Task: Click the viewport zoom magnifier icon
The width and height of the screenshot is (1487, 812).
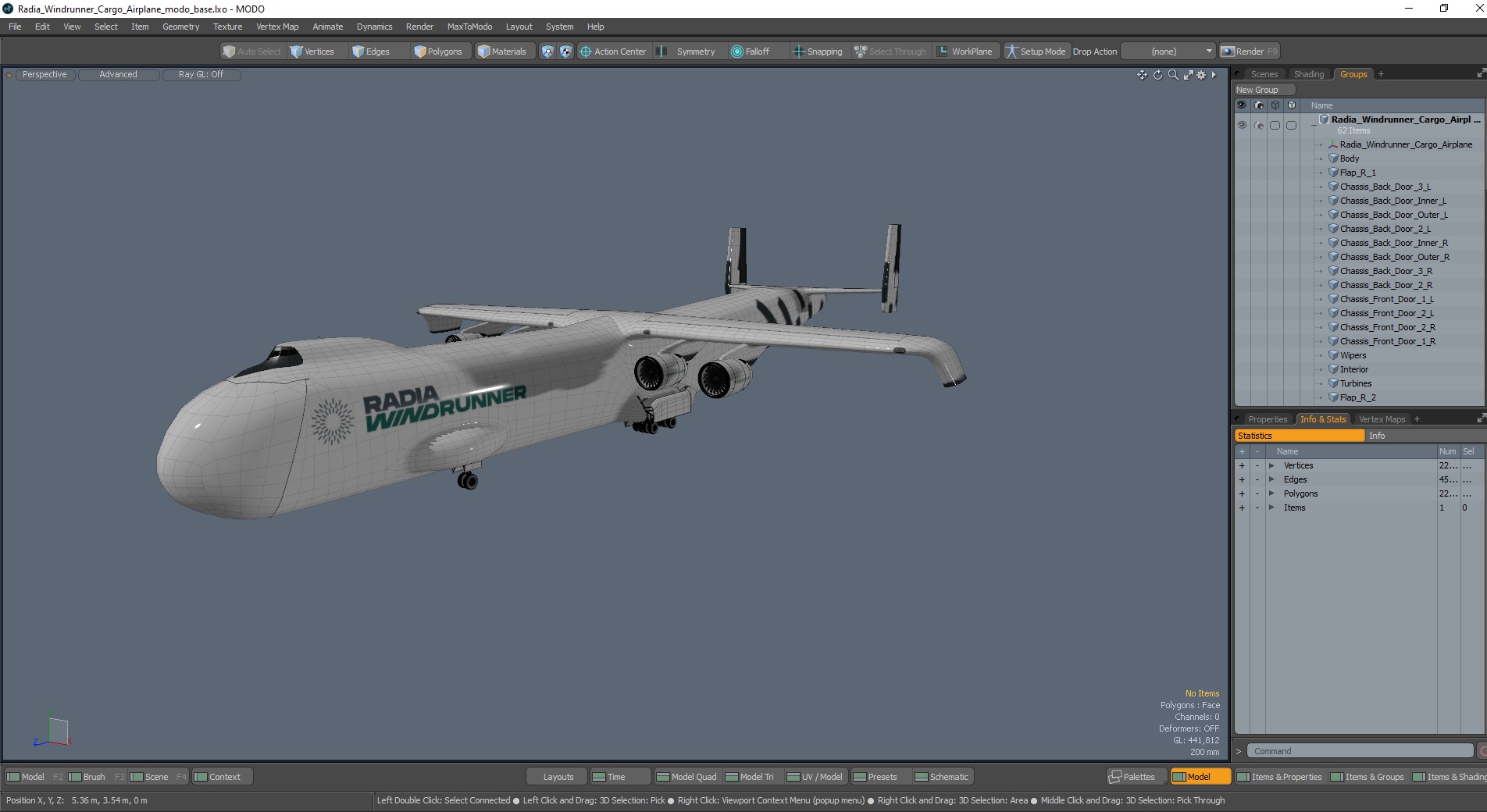Action: tap(1173, 75)
